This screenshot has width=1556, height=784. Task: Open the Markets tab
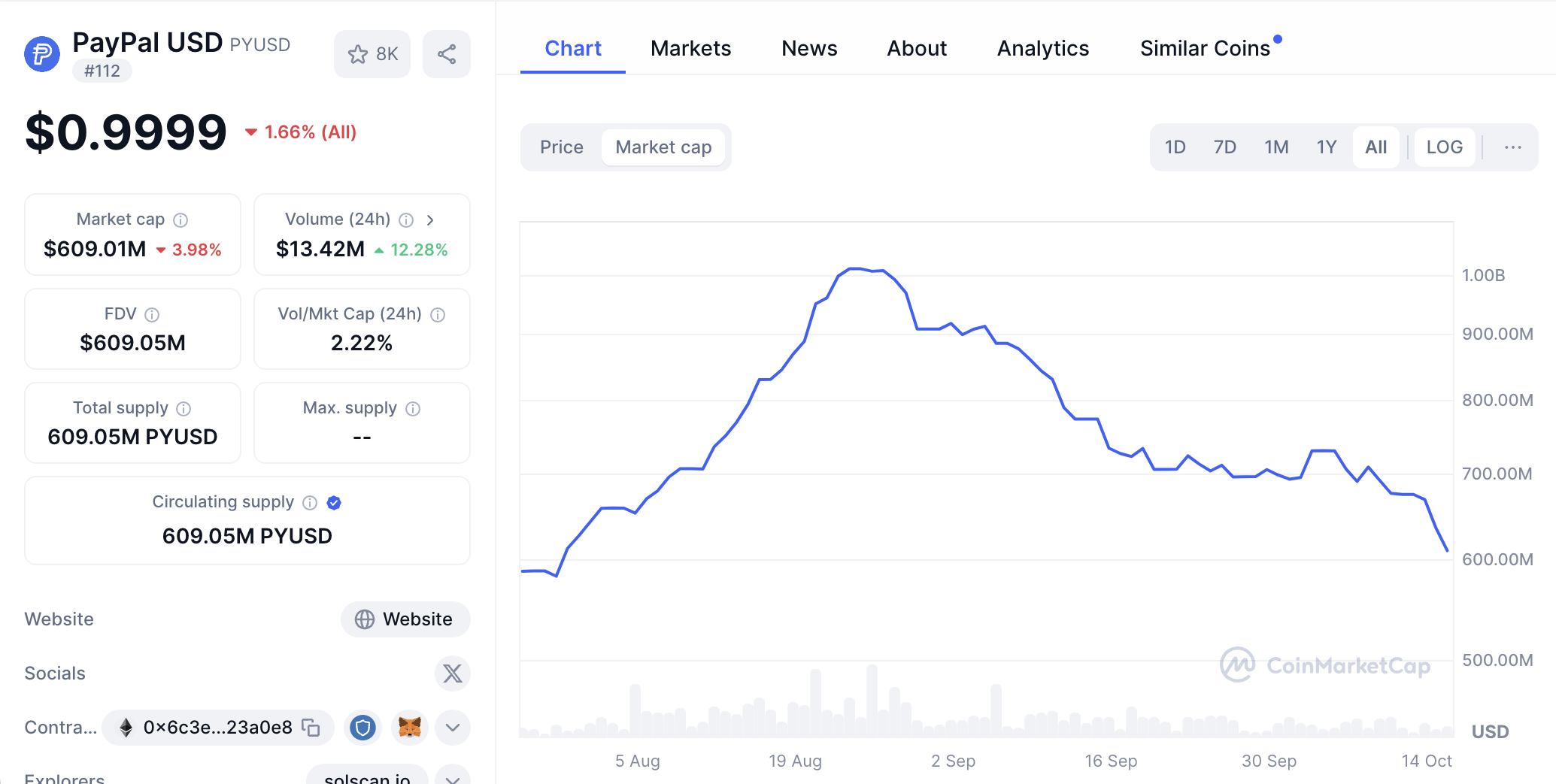pos(690,49)
